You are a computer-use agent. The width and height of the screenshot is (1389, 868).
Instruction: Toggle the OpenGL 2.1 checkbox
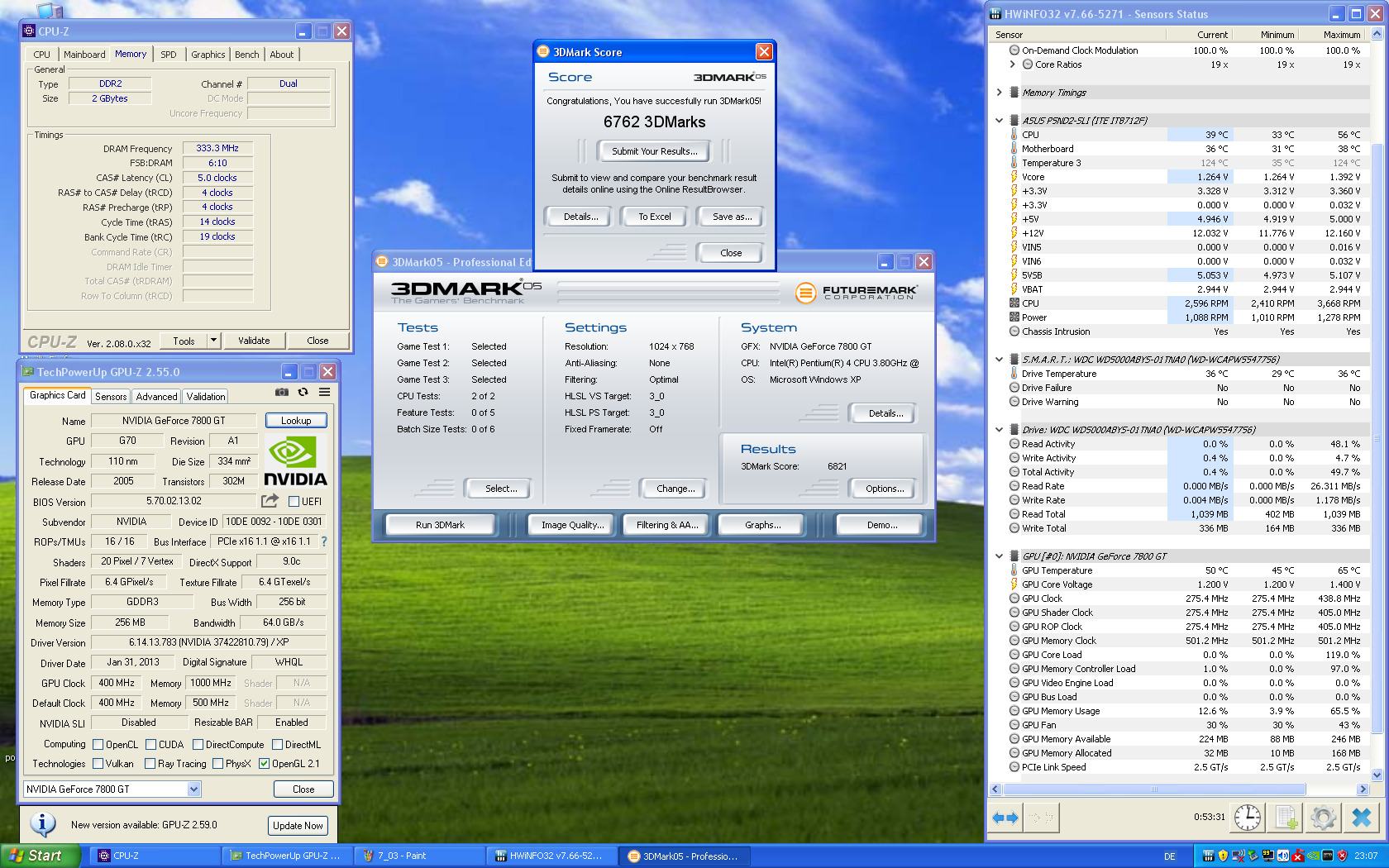(x=265, y=764)
